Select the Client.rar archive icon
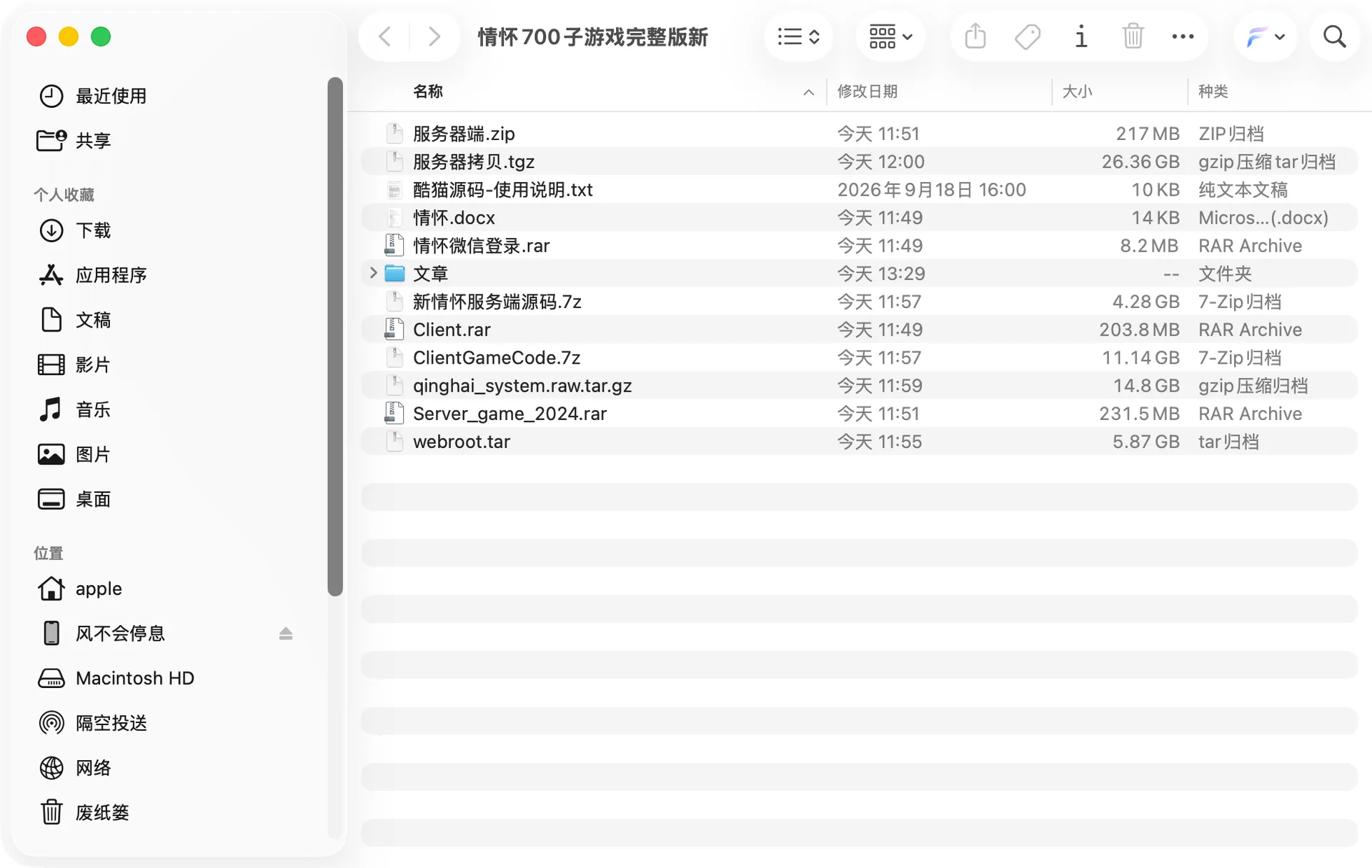1372x868 pixels. tap(394, 329)
